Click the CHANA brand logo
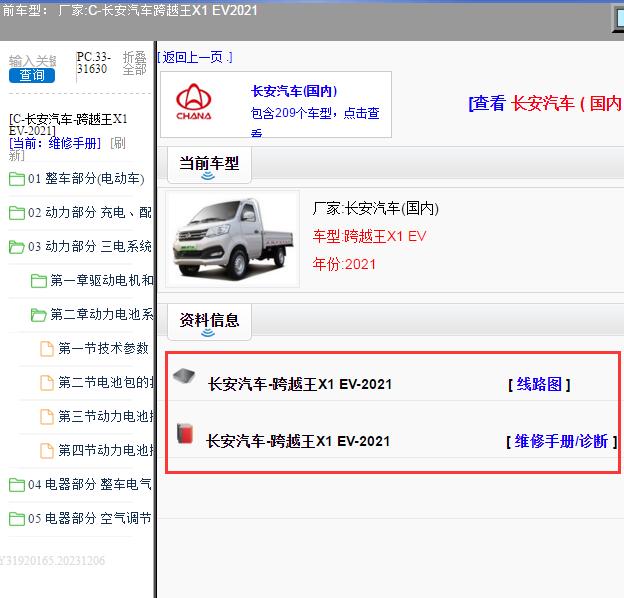Image resolution: width=624 pixels, height=598 pixels. (x=194, y=102)
